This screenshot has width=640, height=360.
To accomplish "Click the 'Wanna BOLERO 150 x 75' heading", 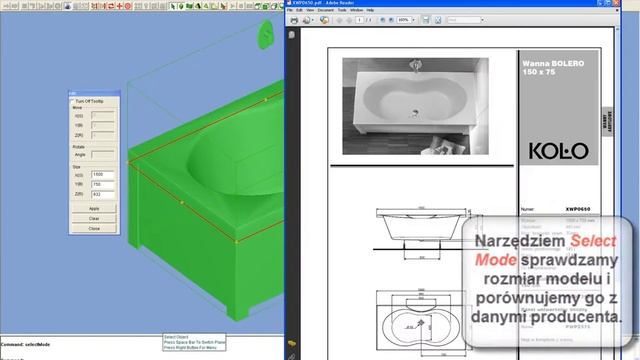I will [x=553, y=68].
